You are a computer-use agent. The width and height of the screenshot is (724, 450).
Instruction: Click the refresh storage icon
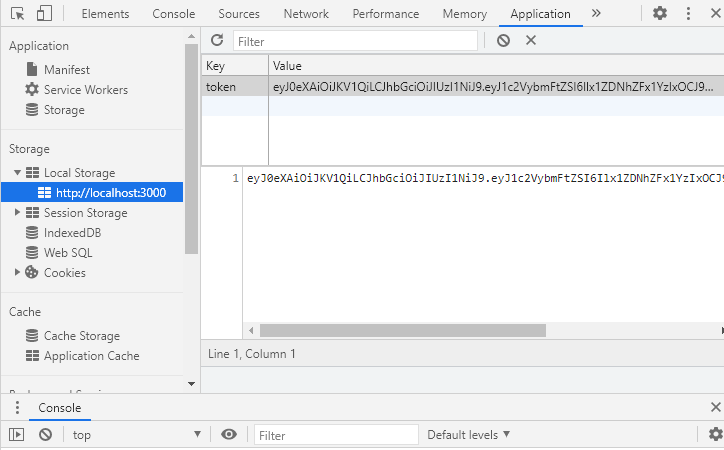pyautogui.click(x=217, y=40)
